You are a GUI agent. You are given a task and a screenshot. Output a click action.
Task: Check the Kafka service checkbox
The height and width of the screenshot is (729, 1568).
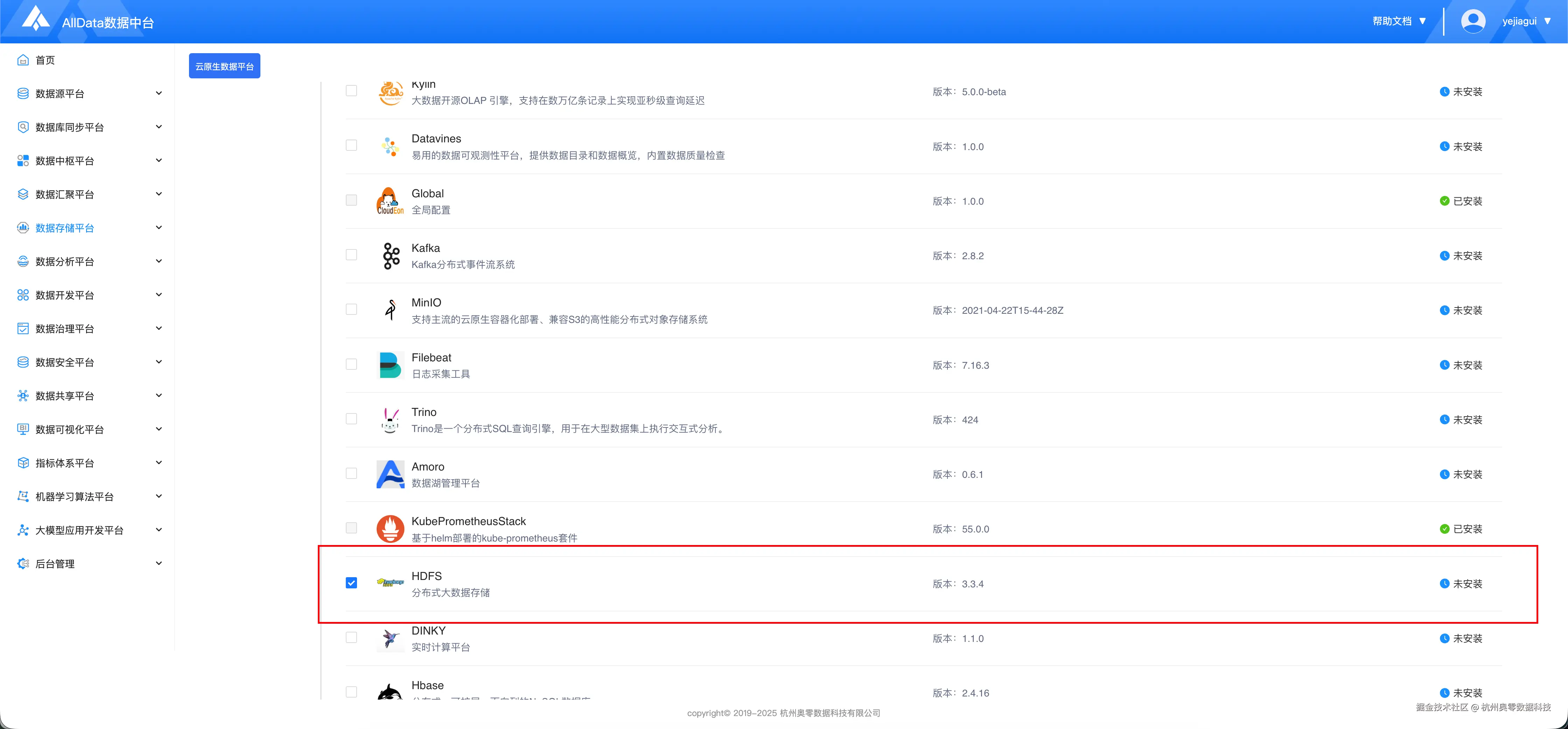[x=351, y=255]
